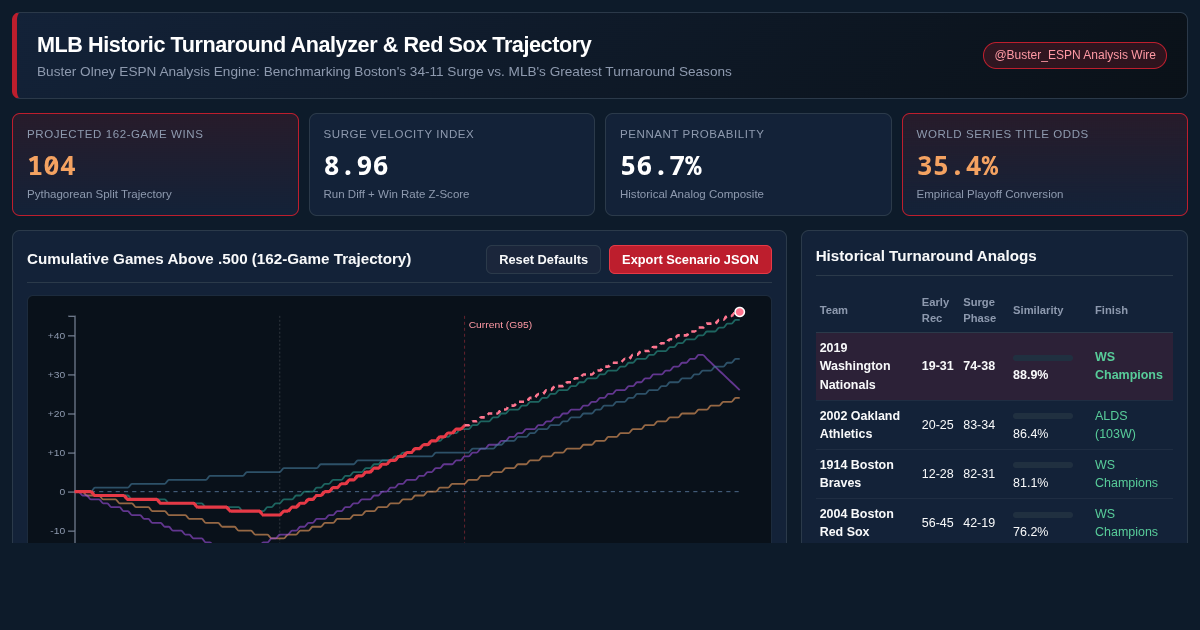Image resolution: width=1200 pixels, height=630 pixels.
Task: Open the @Buster_ESPN Analysis Wire badge
Action: [x=1075, y=55]
